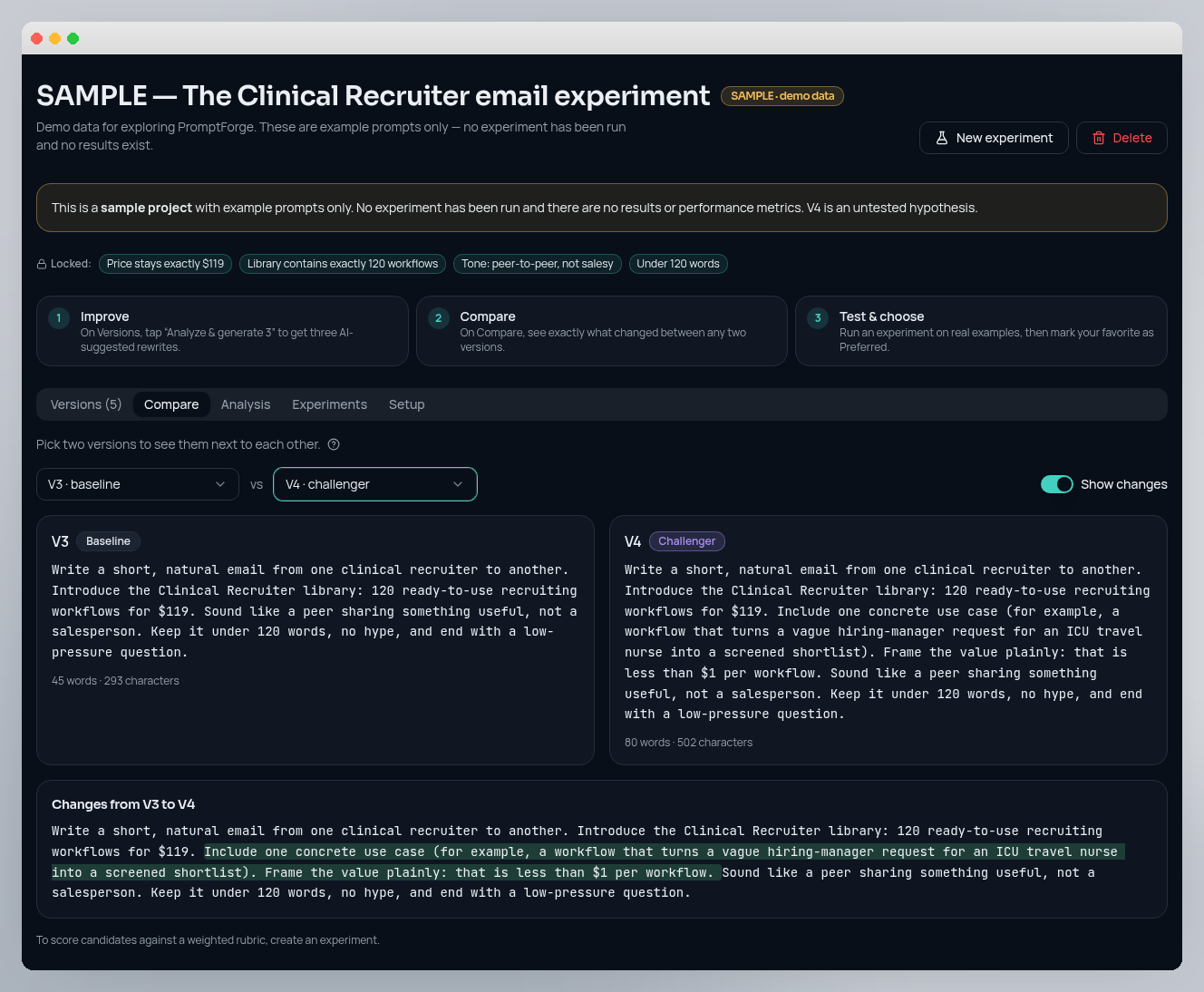1204x992 pixels.
Task: Click '45 words · 293 characters' count
Action: [115, 681]
